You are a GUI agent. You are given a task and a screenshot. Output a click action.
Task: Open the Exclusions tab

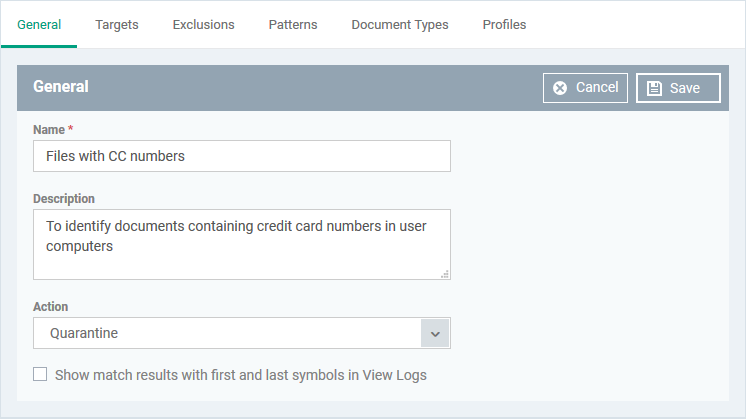coord(204,25)
